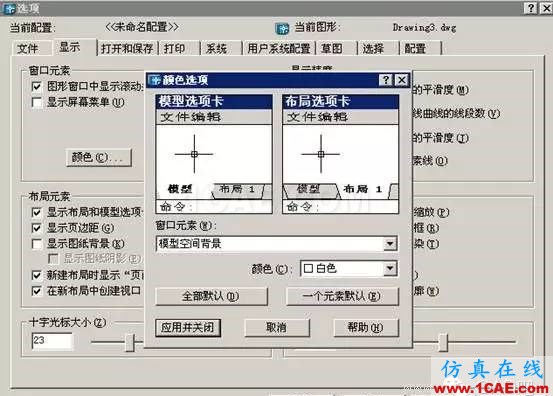Toggle 图形窗口中显示滚动条 checkbox
The height and width of the screenshot is (396, 553).
coord(37,86)
